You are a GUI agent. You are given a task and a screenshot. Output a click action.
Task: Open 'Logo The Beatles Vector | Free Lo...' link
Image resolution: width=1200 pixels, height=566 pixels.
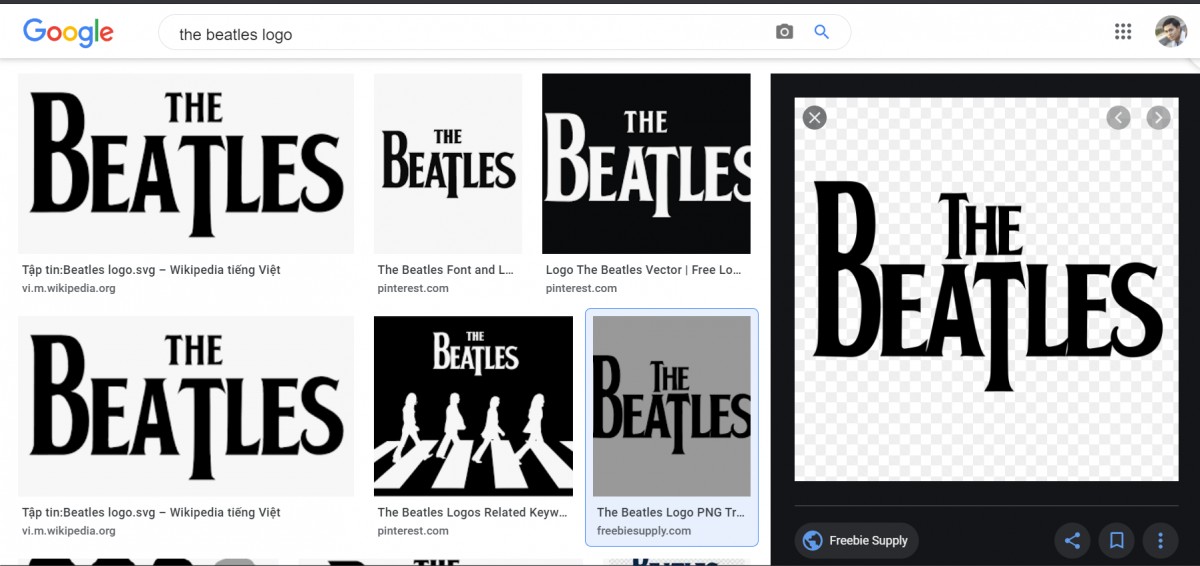pyautogui.click(x=644, y=270)
